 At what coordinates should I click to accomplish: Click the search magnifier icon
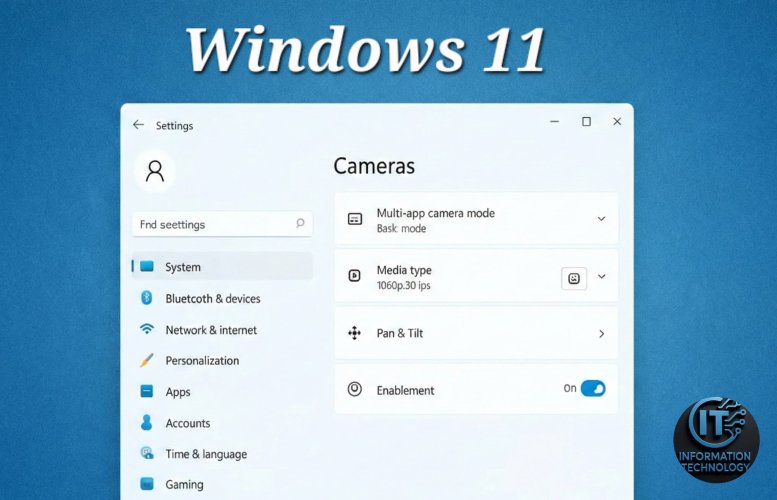pyautogui.click(x=300, y=224)
